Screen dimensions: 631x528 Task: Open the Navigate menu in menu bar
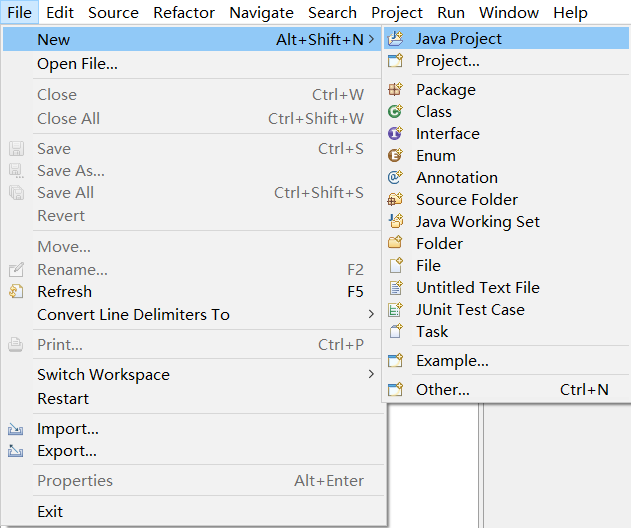[x=262, y=12]
